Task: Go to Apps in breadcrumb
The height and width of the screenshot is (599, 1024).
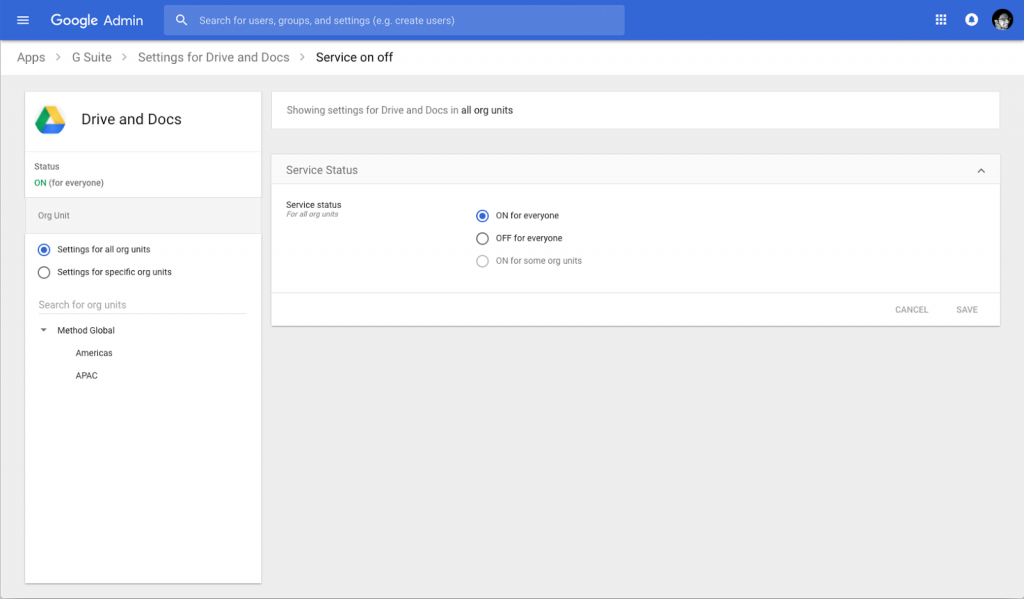Action: click(x=31, y=57)
